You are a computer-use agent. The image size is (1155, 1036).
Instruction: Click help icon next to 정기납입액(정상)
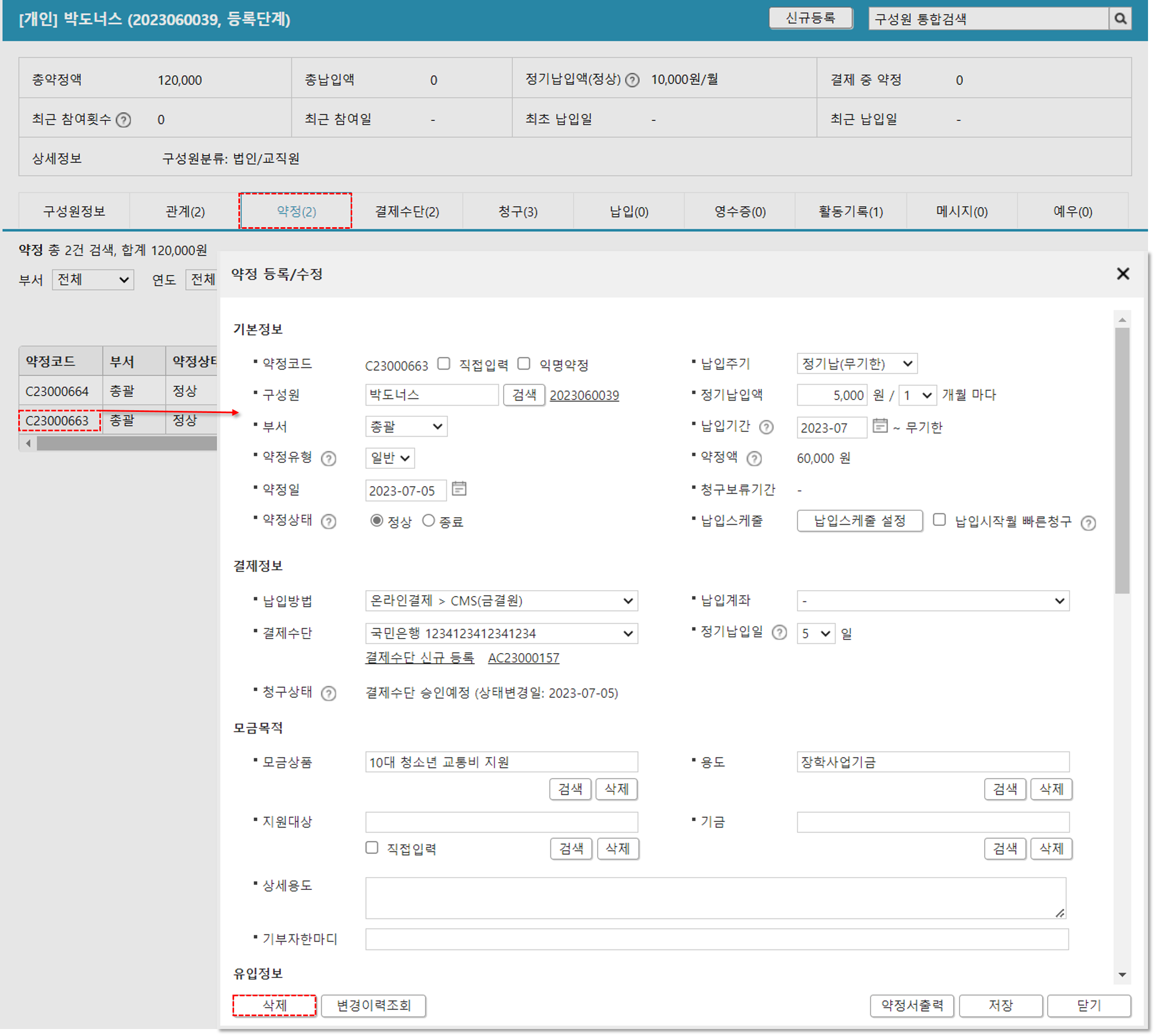click(x=633, y=80)
